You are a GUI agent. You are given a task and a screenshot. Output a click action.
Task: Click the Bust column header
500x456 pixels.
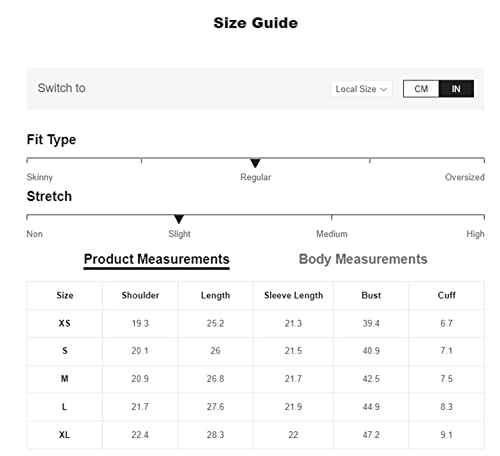point(371,295)
